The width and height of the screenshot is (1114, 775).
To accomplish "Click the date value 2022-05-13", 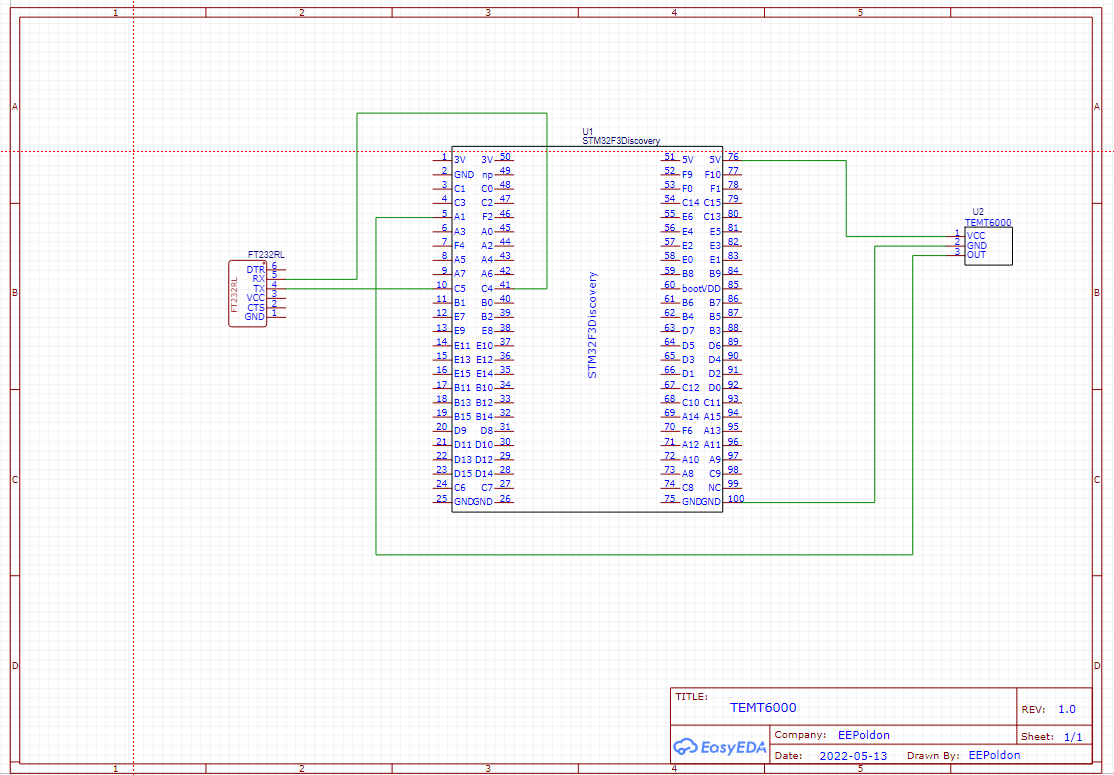I will click(x=853, y=756).
